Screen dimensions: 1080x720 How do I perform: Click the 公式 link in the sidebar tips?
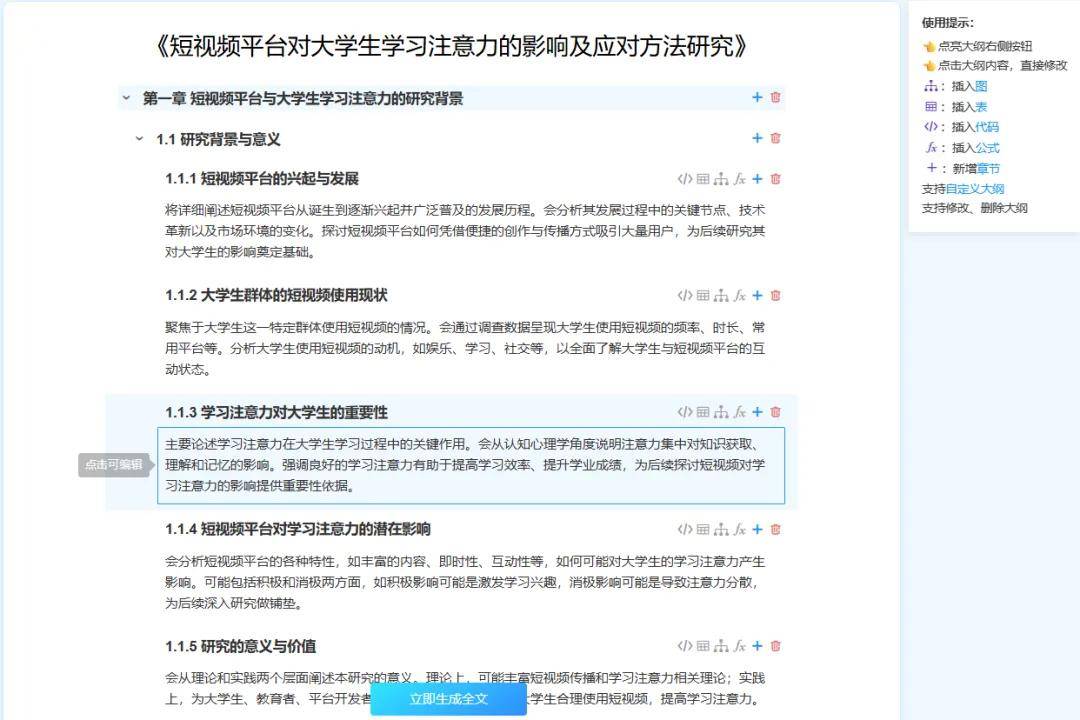tap(986, 146)
